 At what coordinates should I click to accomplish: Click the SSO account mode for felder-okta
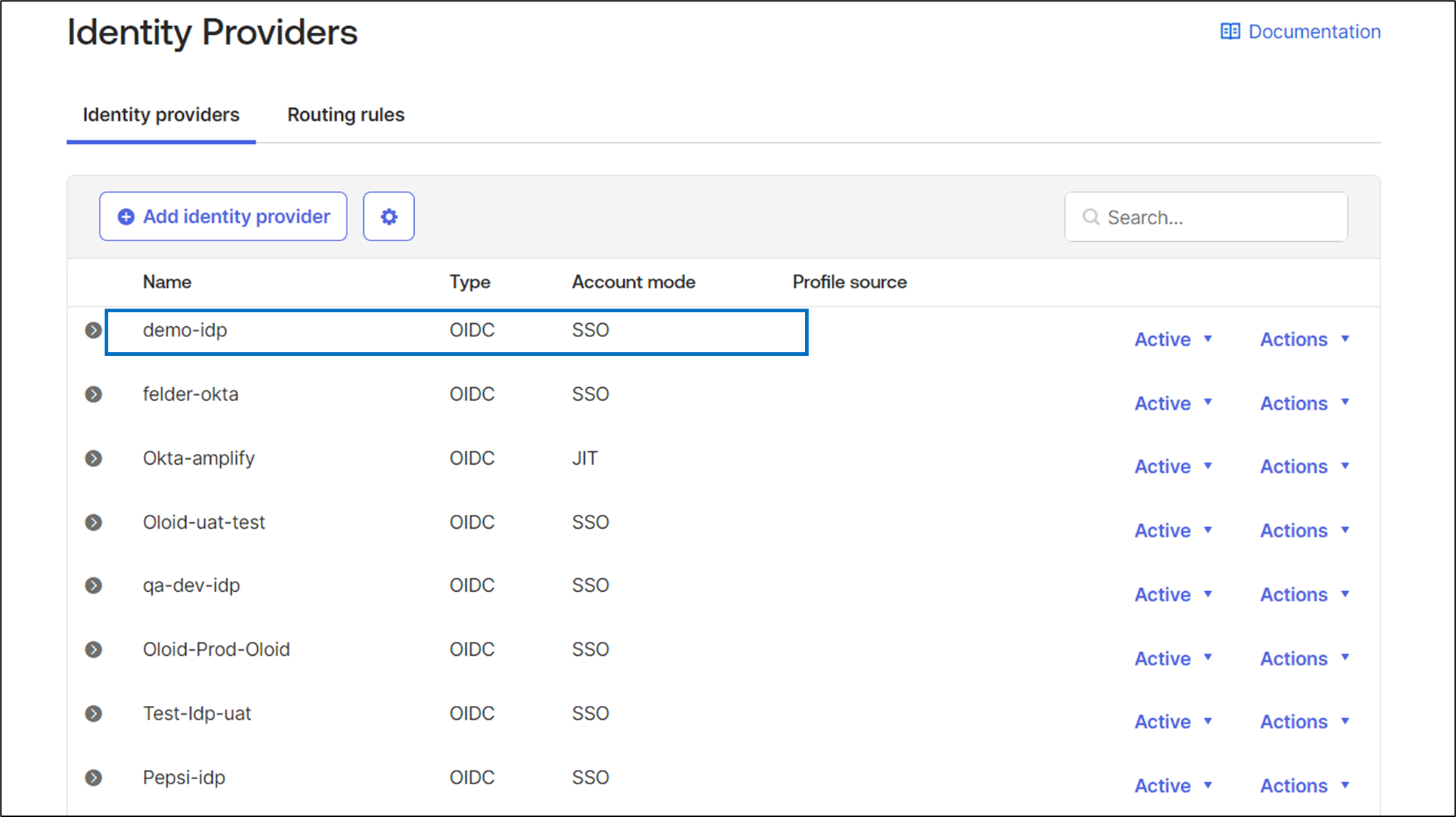[591, 394]
